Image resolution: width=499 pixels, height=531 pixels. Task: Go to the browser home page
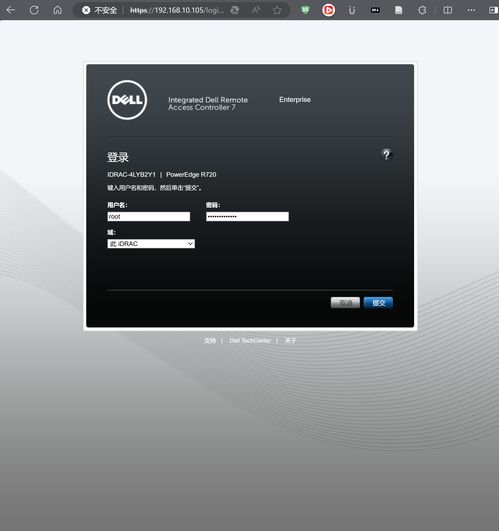click(x=58, y=10)
